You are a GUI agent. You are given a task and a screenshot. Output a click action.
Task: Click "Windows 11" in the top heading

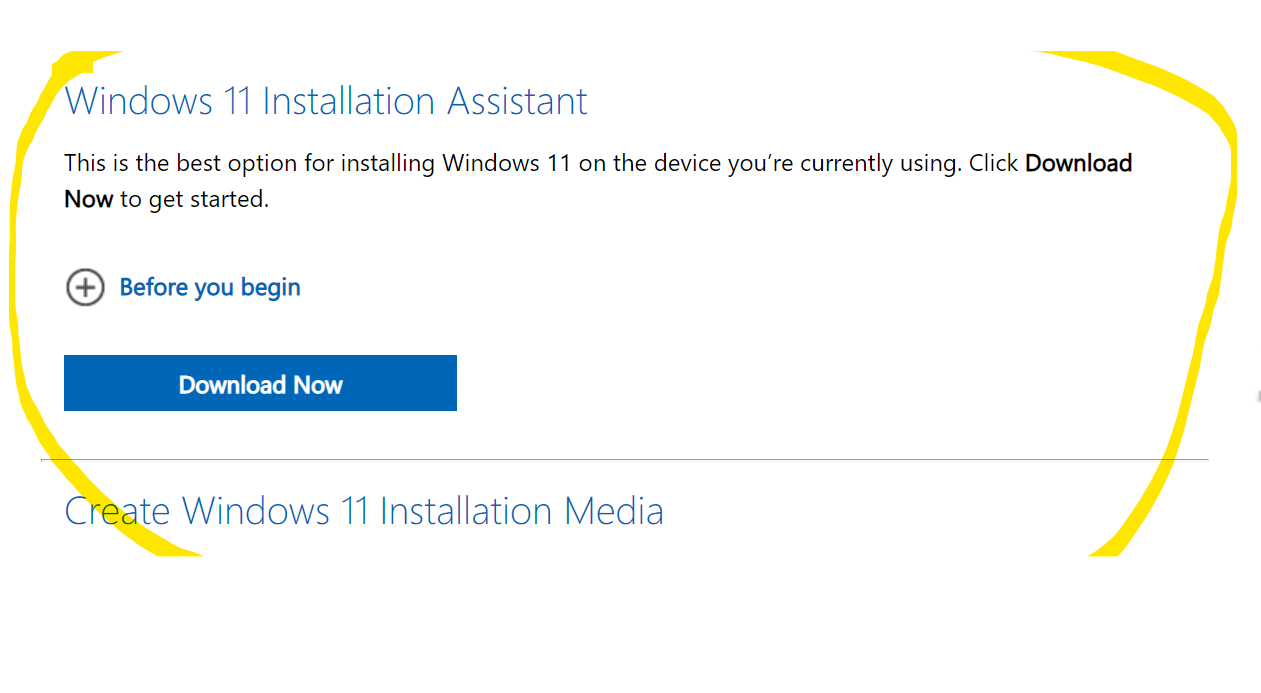coord(158,101)
